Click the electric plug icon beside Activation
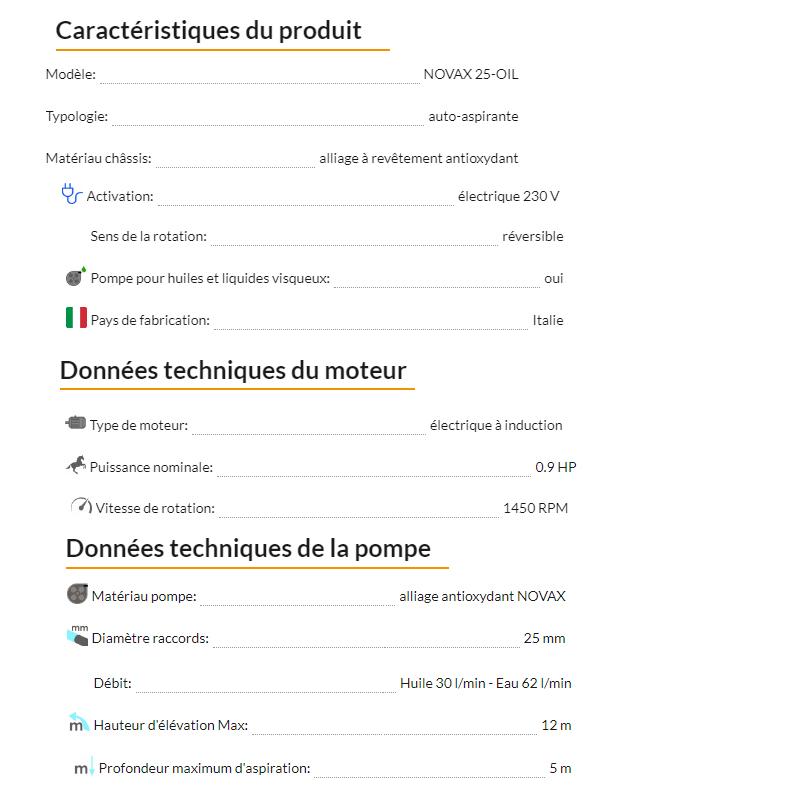Viewport: 800px width, 800px height. click(x=71, y=194)
